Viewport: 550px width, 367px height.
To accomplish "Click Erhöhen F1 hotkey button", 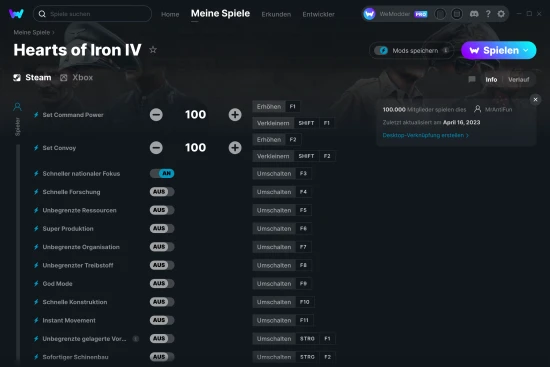I will pyautogui.click(x=276, y=107).
